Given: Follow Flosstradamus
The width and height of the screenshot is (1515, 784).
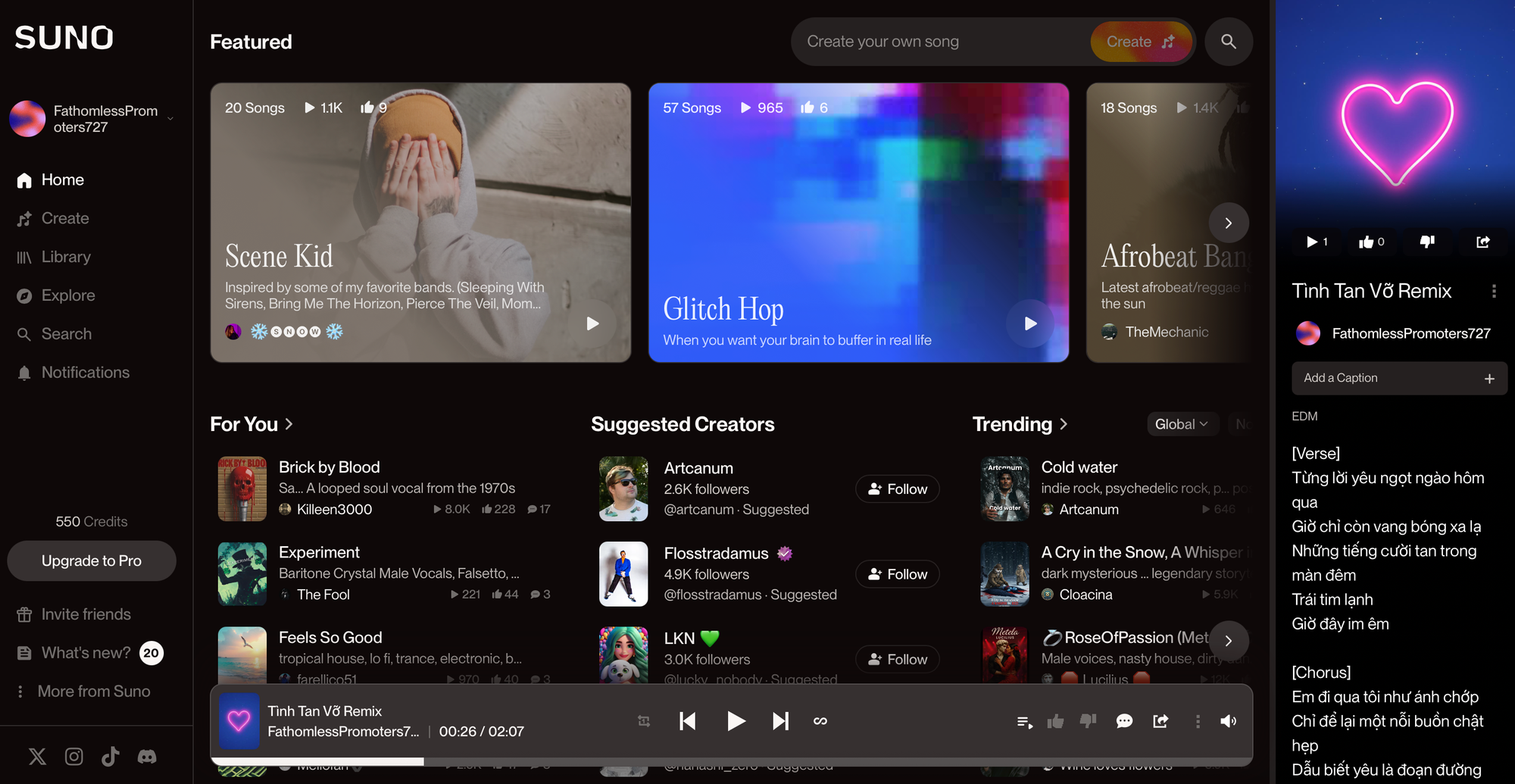Looking at the screenshot, I should pos(898,574).
